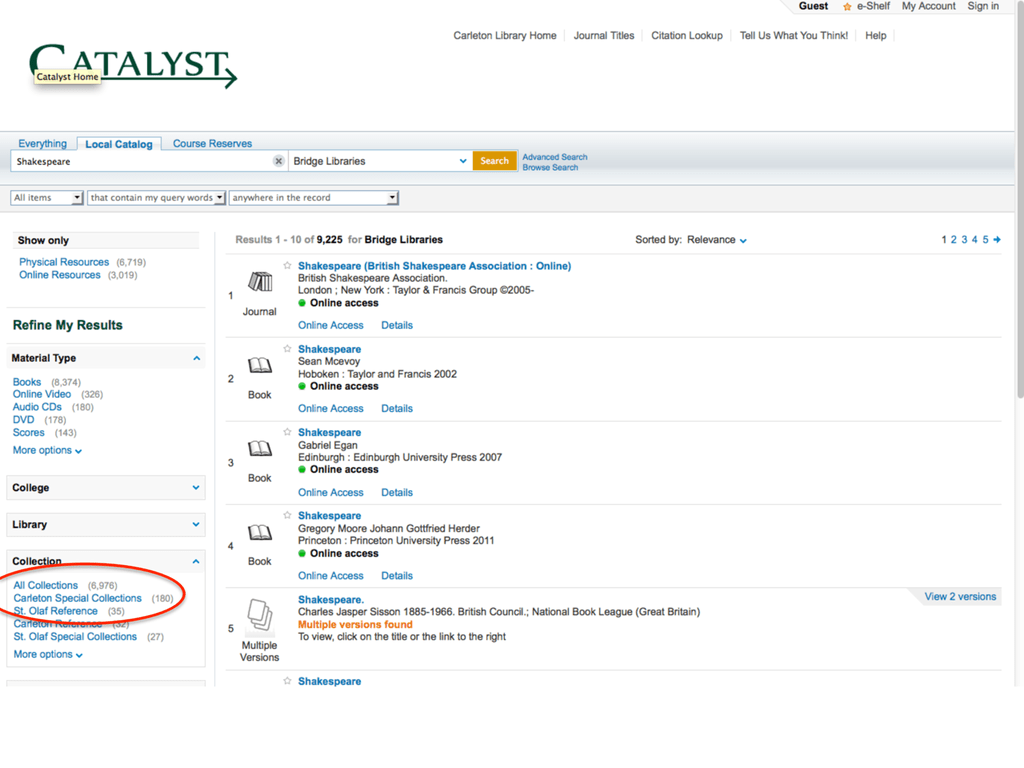
Task: Open Carleton Library Home
Action: (505, 36)
